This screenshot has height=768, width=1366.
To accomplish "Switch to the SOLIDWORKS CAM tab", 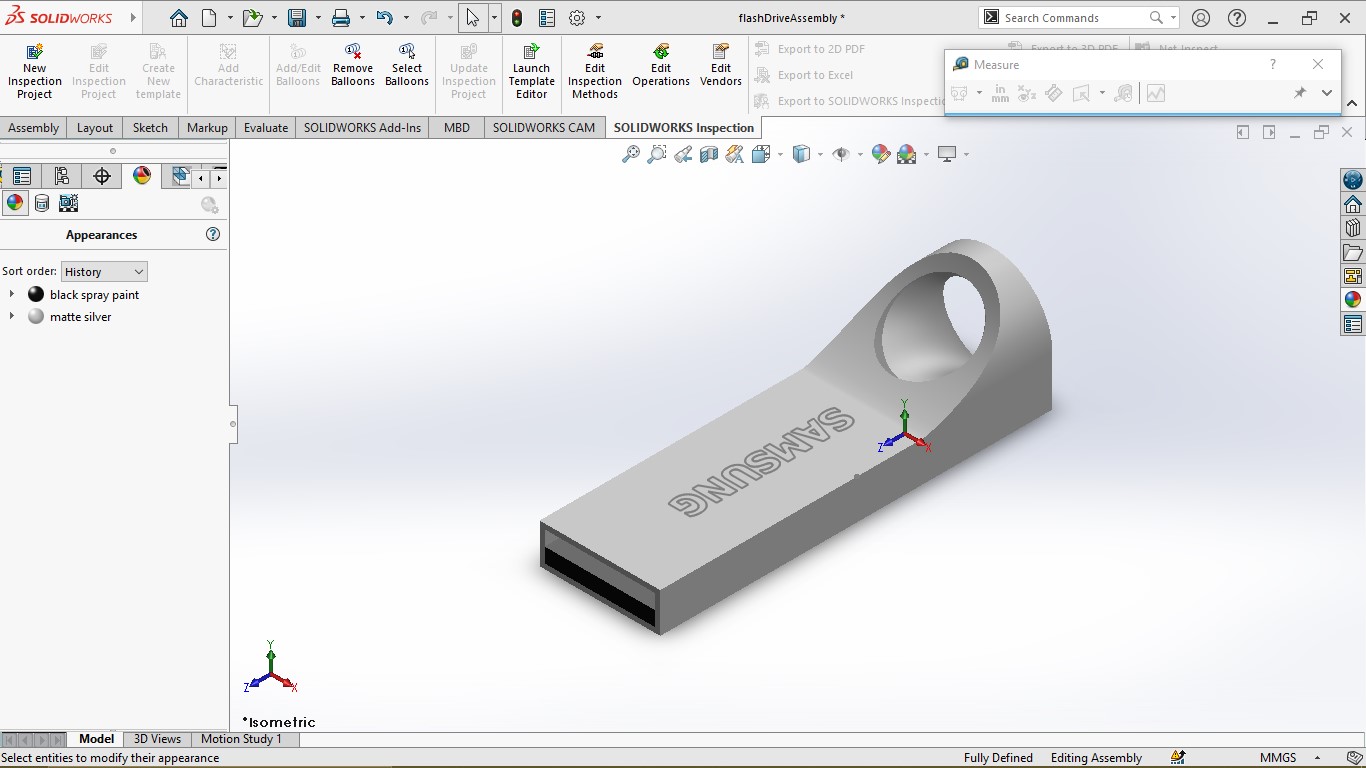I will point(544,128).
